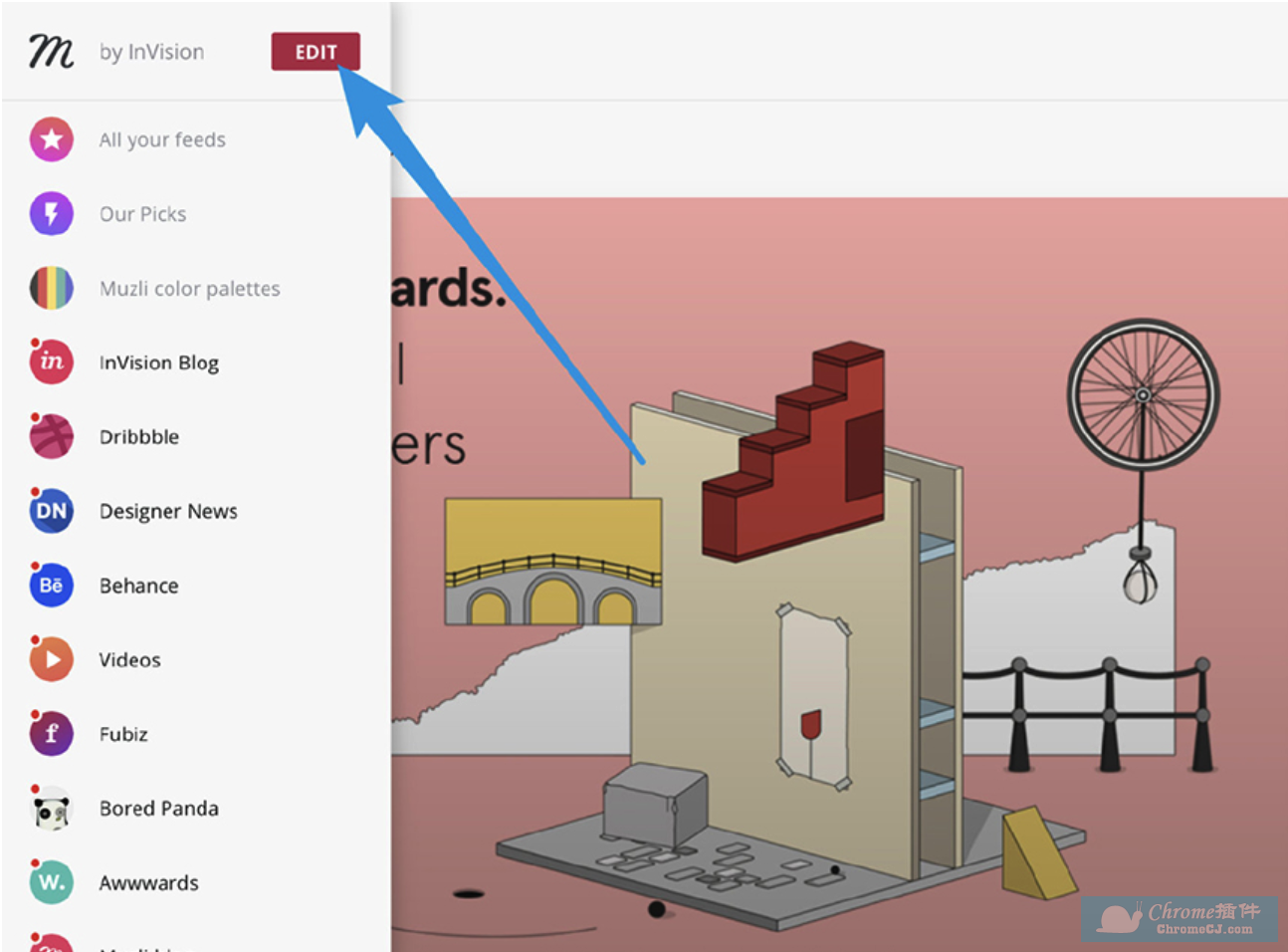Open All your feeds label
Image resolution: width=1288 pixels, height=952 pixels.
pos(162,140)
